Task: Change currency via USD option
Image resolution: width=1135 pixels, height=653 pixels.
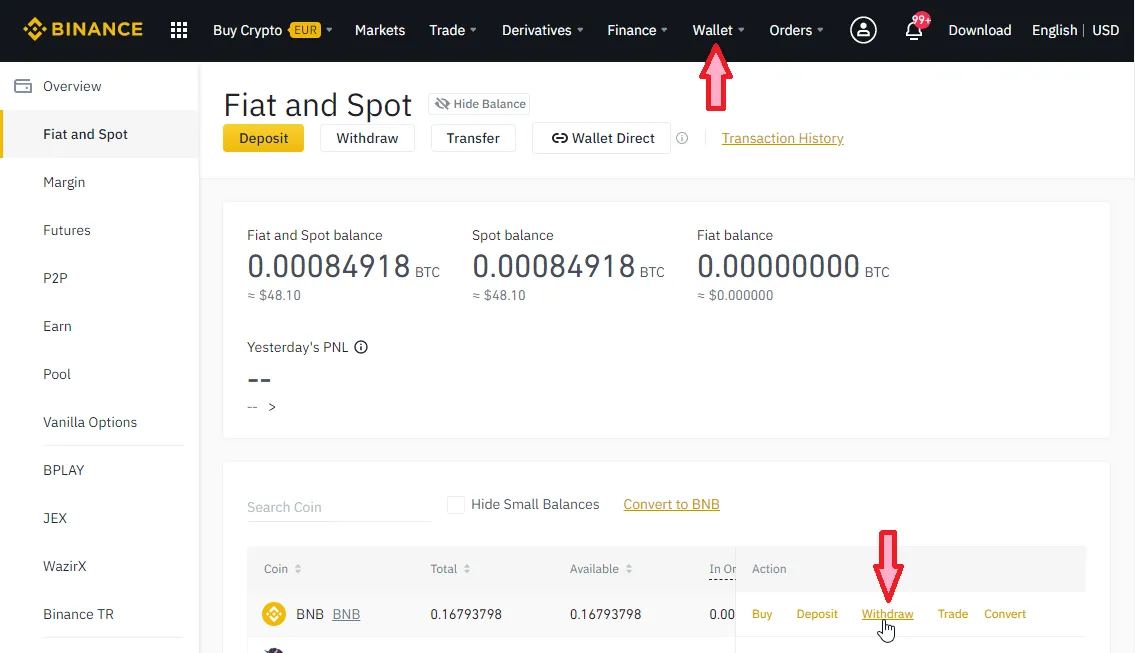Action: point(1105,30)
